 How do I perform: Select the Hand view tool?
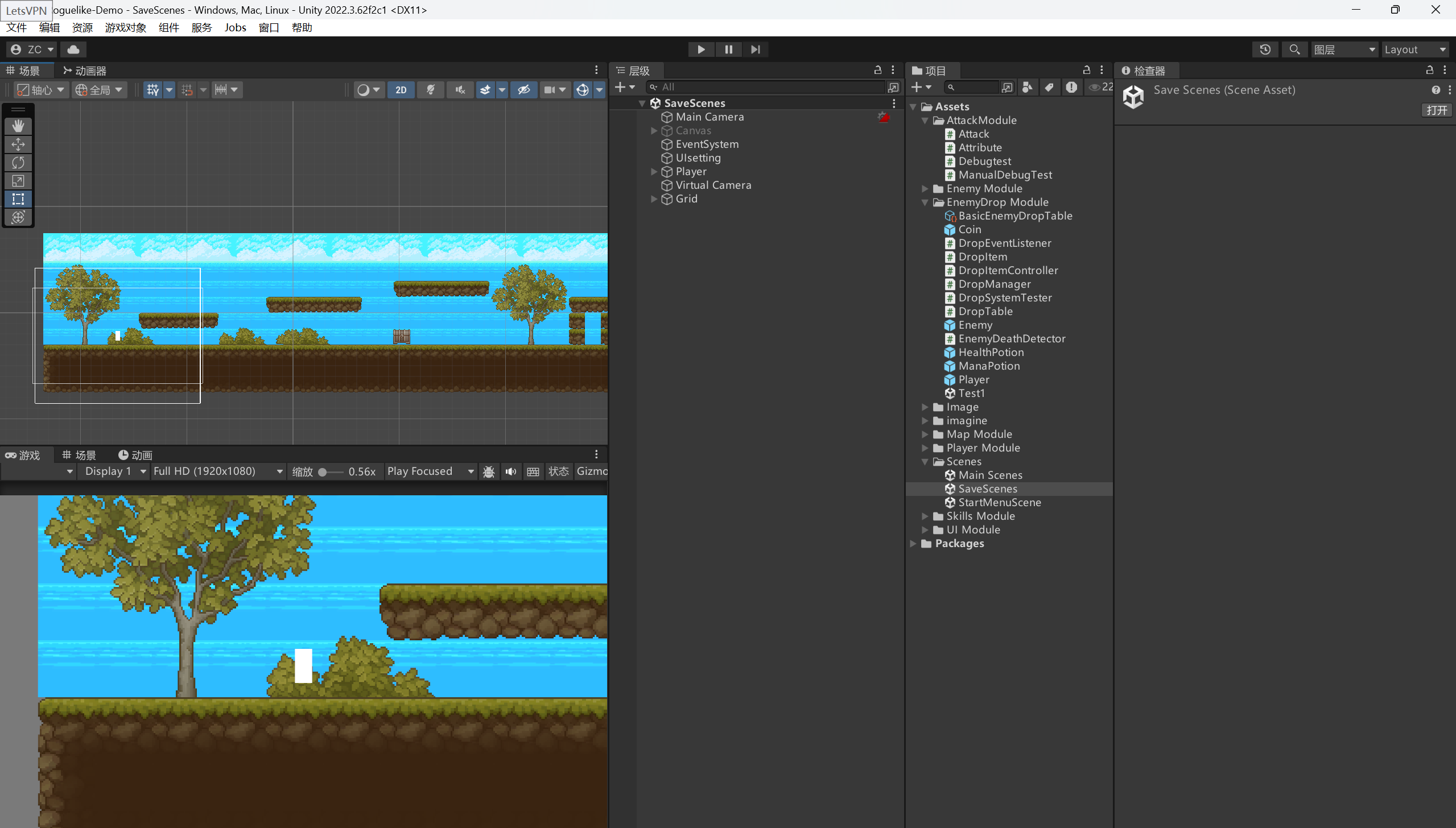pyautogui.click(x=18, y=126)
